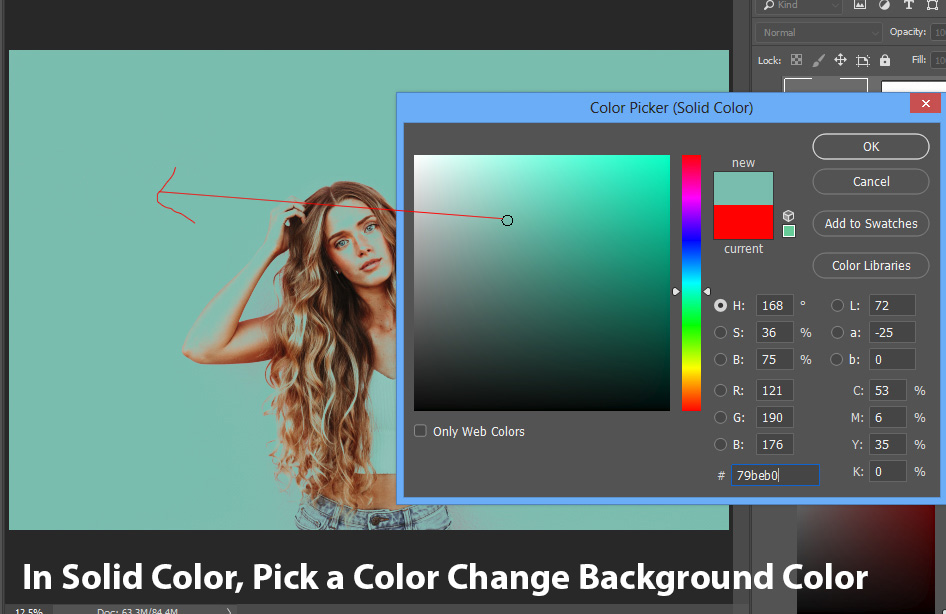
Task: Select the S saturation radio button
Action: pyautogui.click(x=720, y=332)
